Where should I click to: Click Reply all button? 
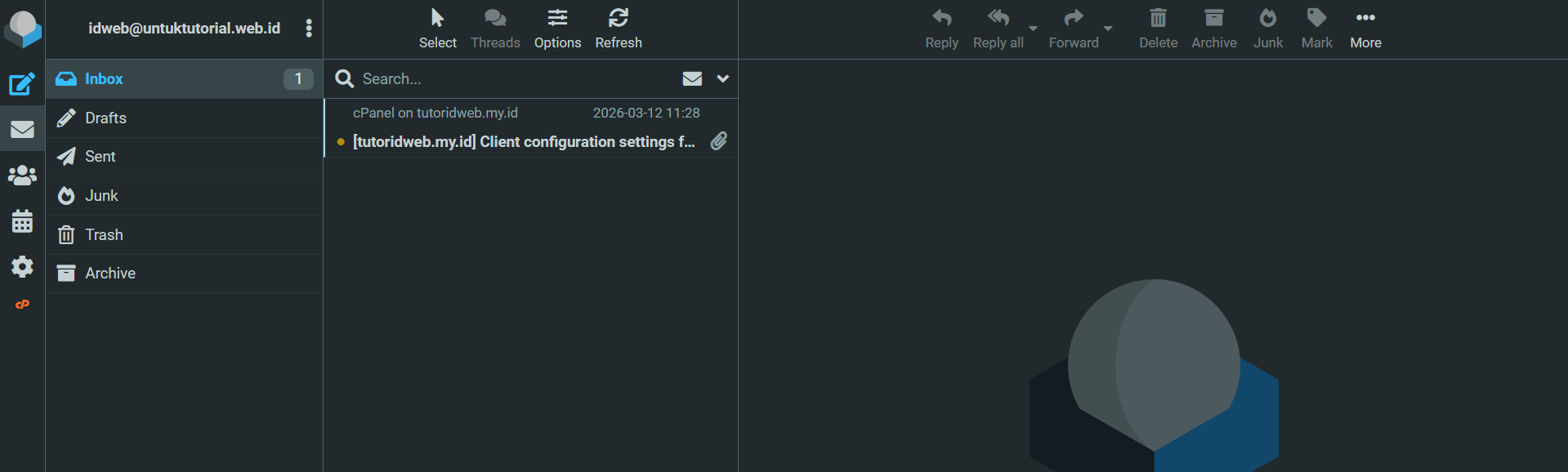[x=998, y=29]
